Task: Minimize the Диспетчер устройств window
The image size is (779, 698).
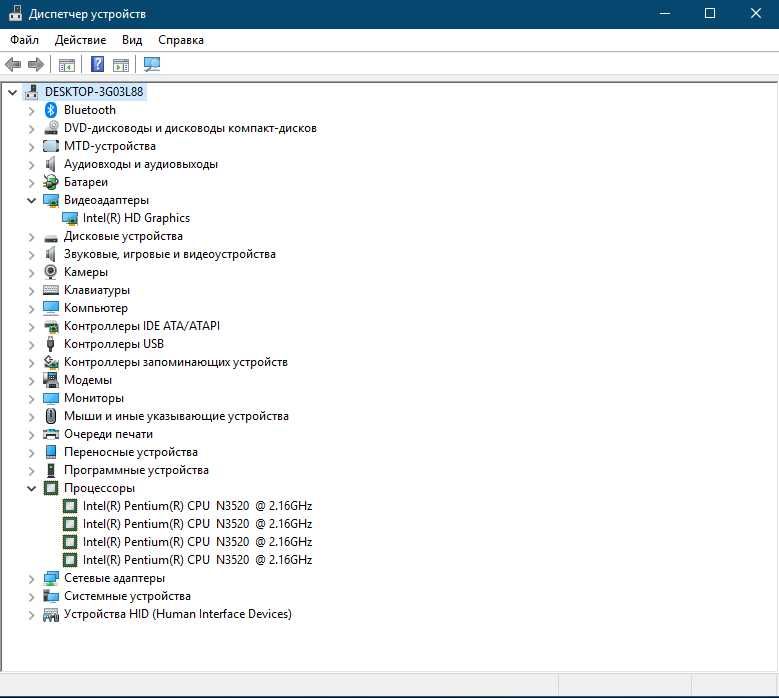Action: click(665, 13)
